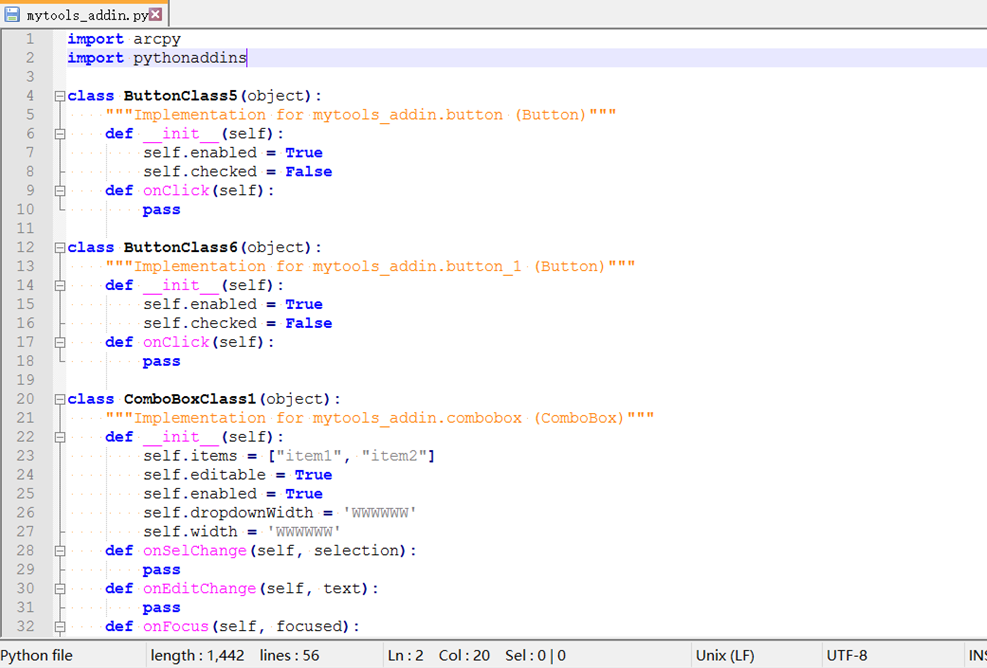Image resolution: width=987 pixels, height=668 pixels.
Task: Collapse the __init__ fold on line 22
Action: (60, 437)
